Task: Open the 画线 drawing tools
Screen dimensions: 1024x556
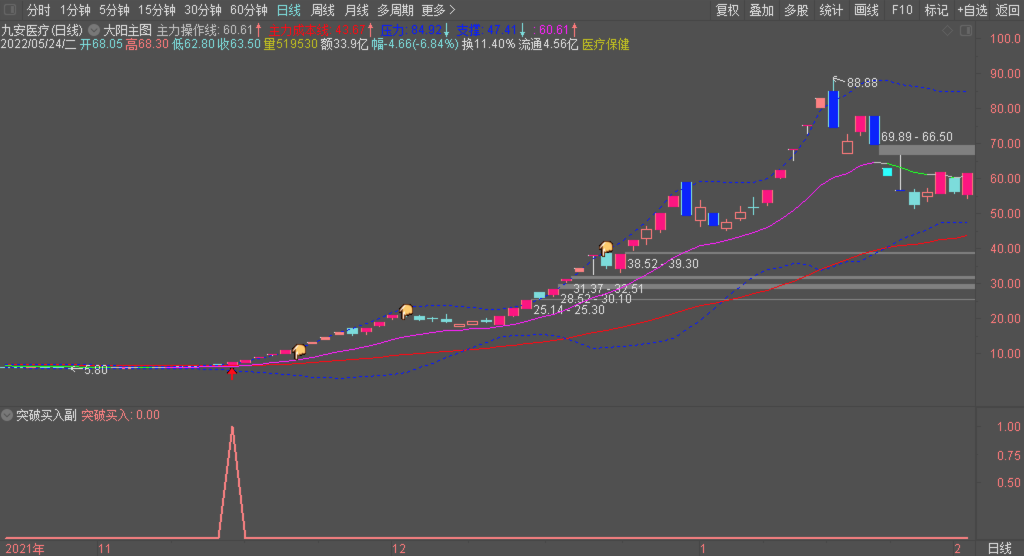Action: [x=866, y=10]
